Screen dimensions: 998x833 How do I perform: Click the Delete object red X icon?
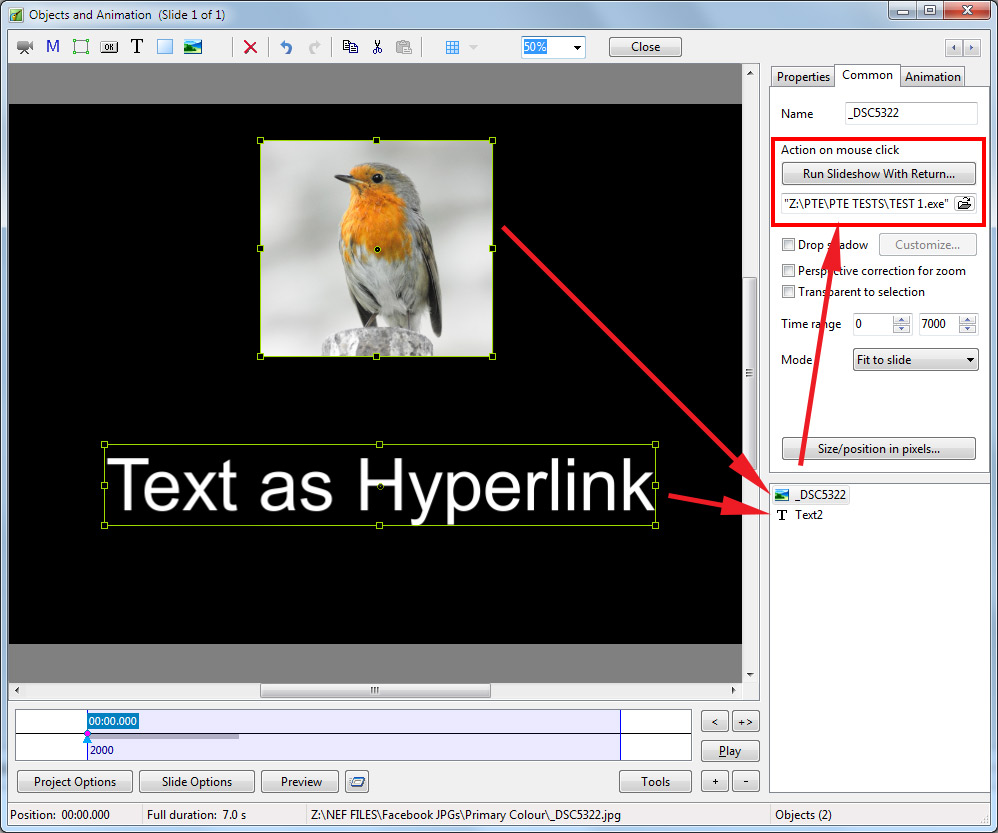[250, 46]
